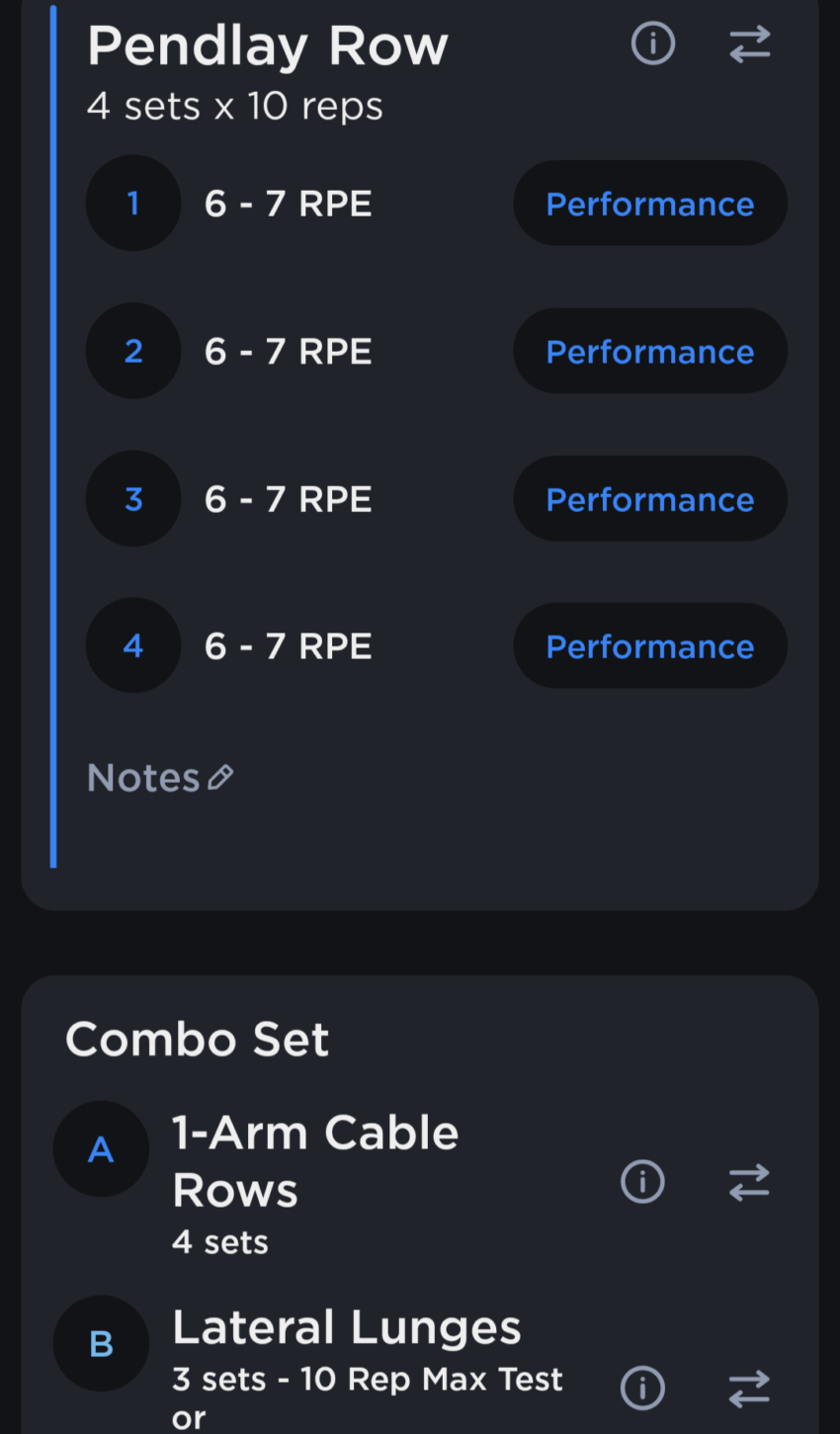Log Performance for set 1

(x=650, y=204)
